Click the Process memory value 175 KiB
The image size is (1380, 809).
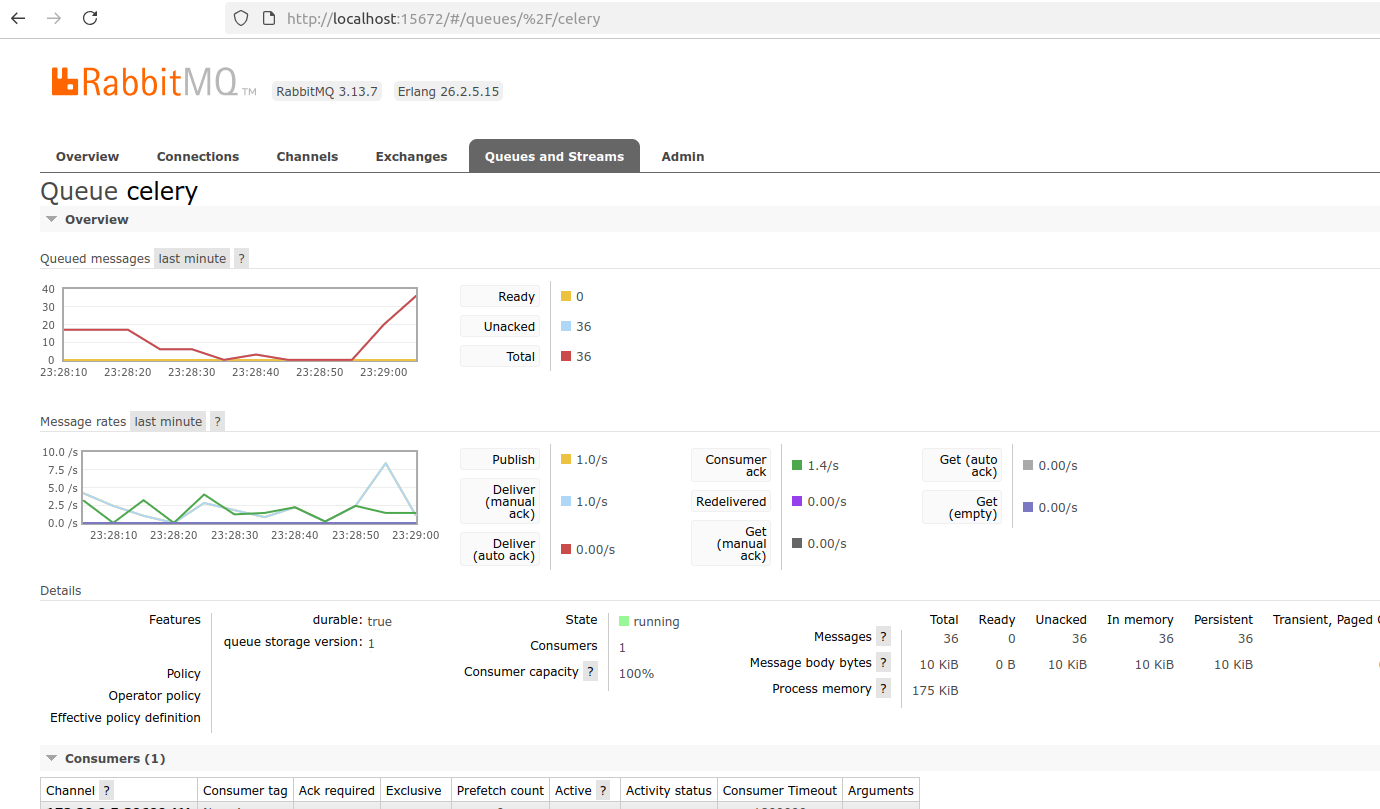[935, 690]
